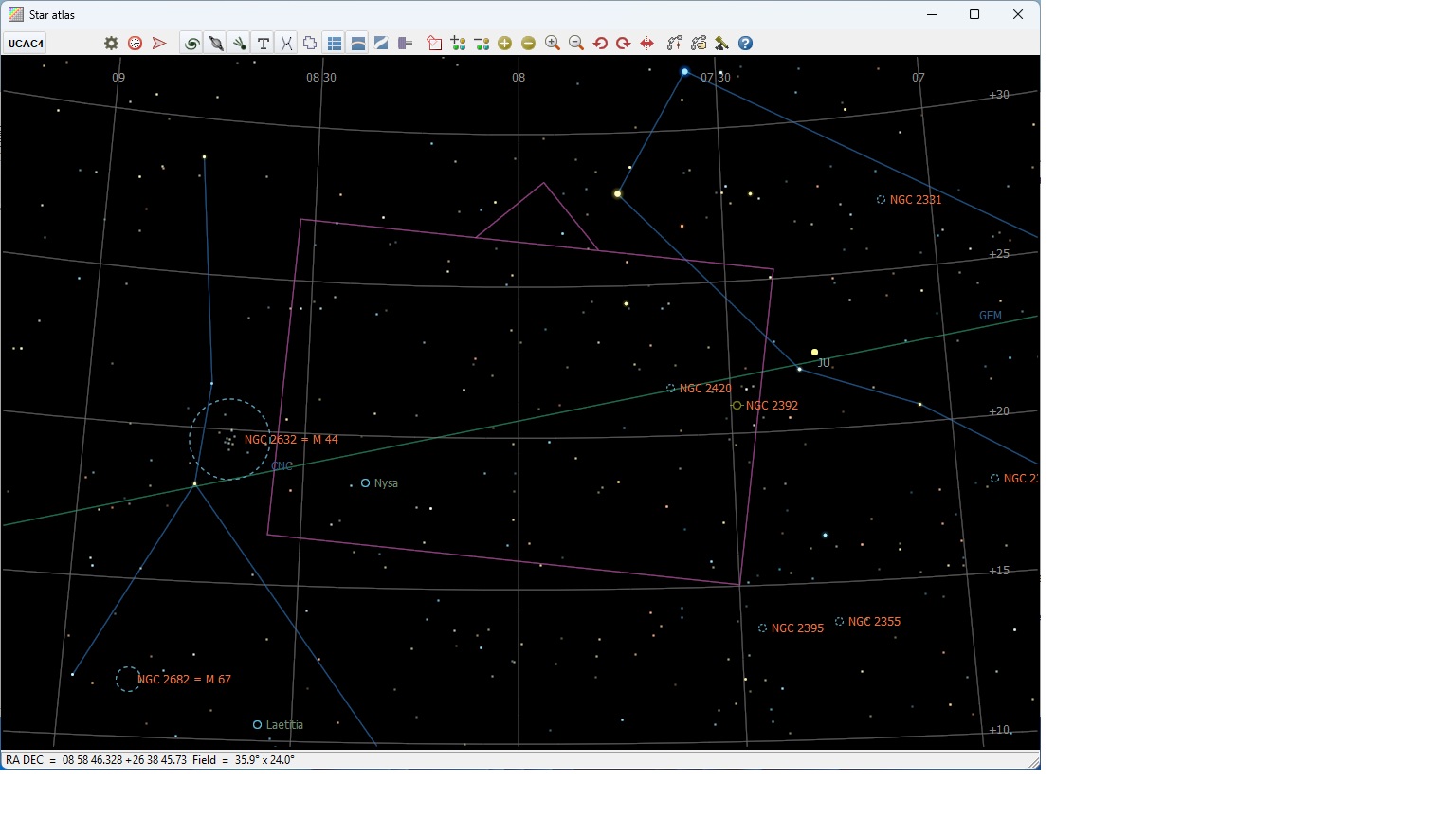Click the magnifier zoom out icon
This screenshot has height=819, width=1456.
tap(576, 44)
